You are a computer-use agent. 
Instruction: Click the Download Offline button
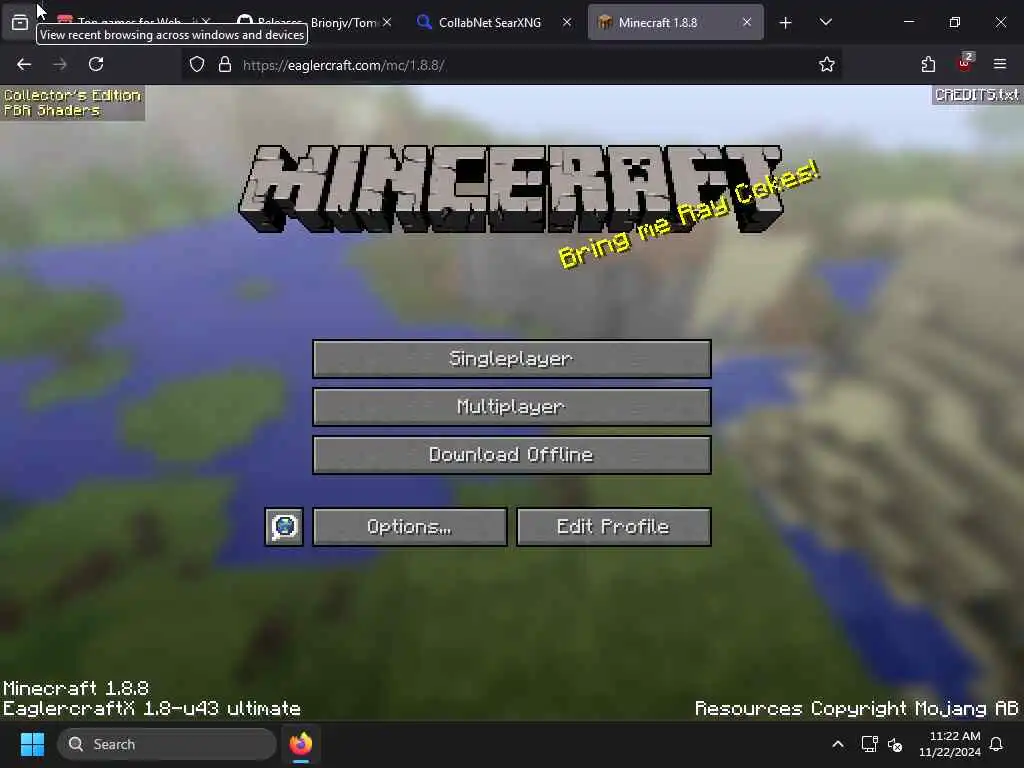(x=511, y=455)
